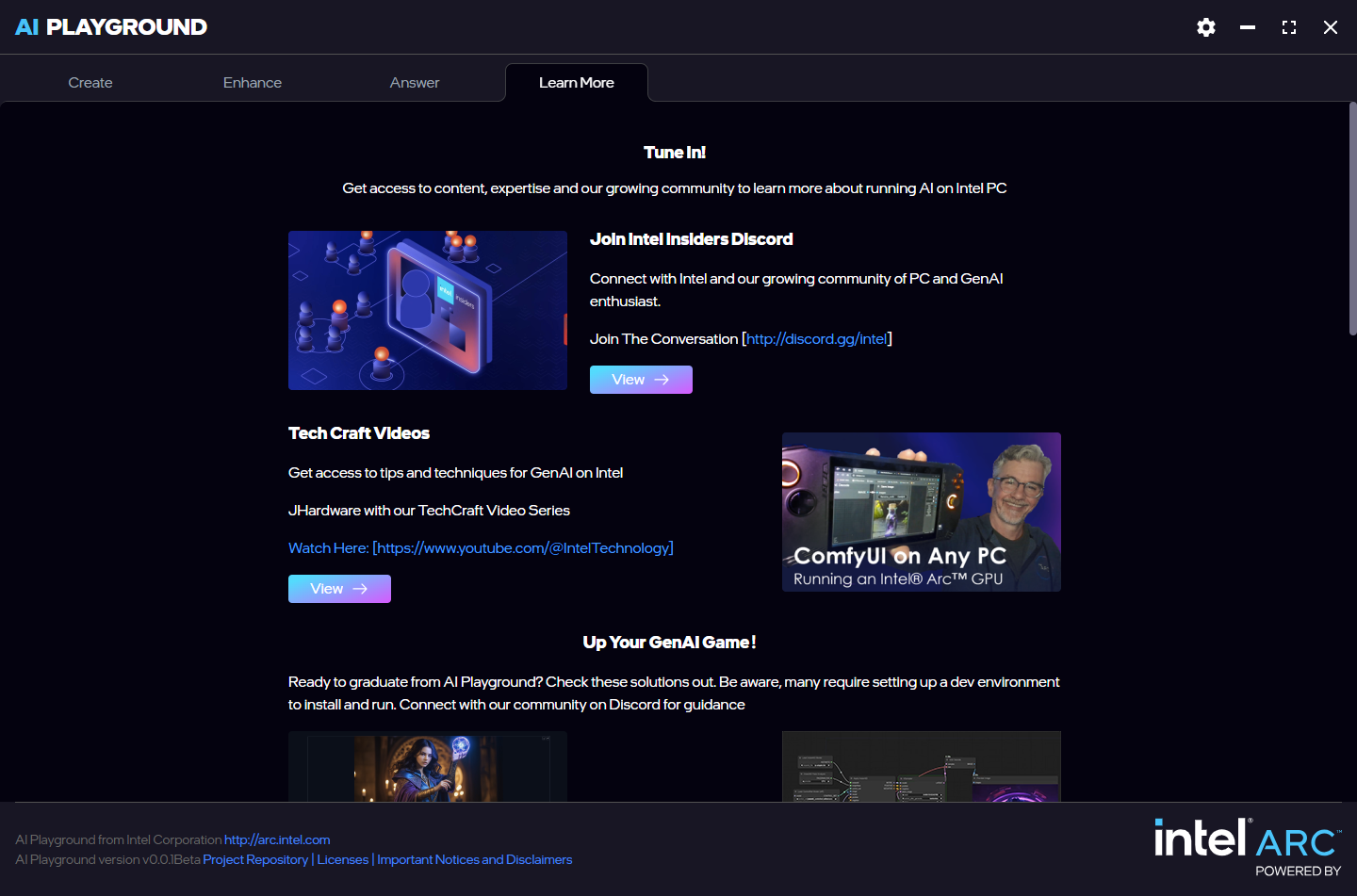Click the Project Repository link

tap(255, 859)
